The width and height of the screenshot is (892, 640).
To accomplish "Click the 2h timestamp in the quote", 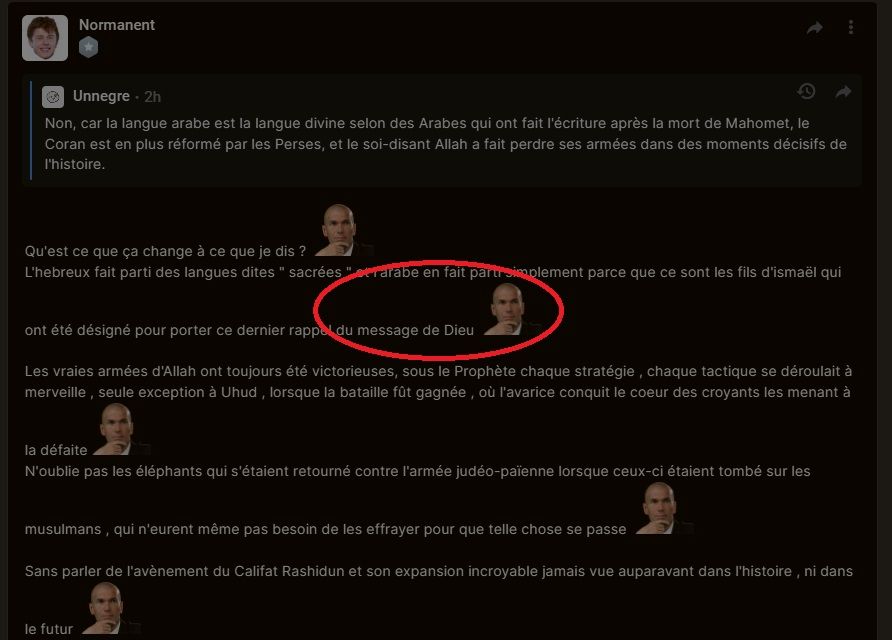I will pyautogui.click(x=152, y=97).
